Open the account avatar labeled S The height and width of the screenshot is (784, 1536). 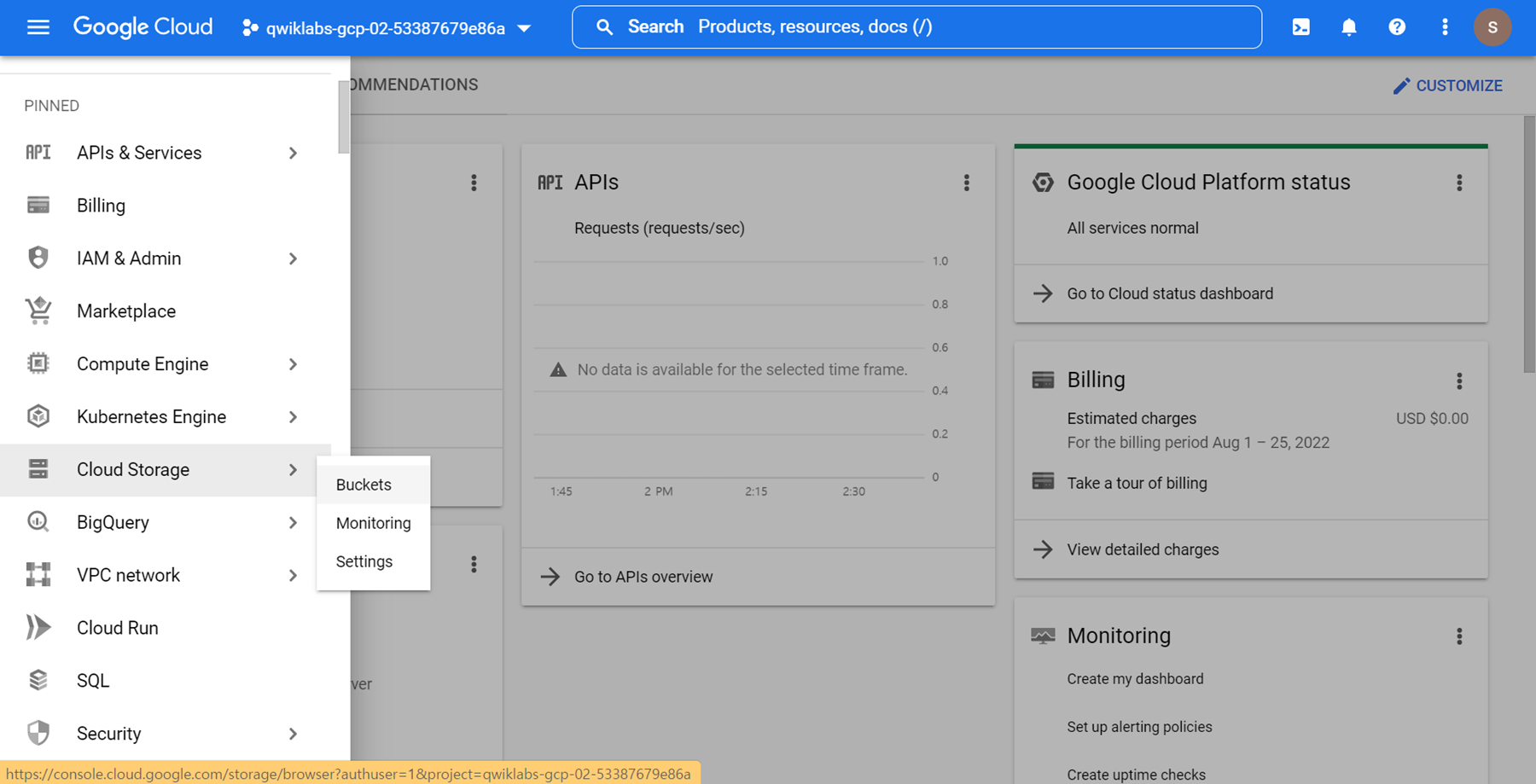pyautogui.click(x=1492, y=27)
